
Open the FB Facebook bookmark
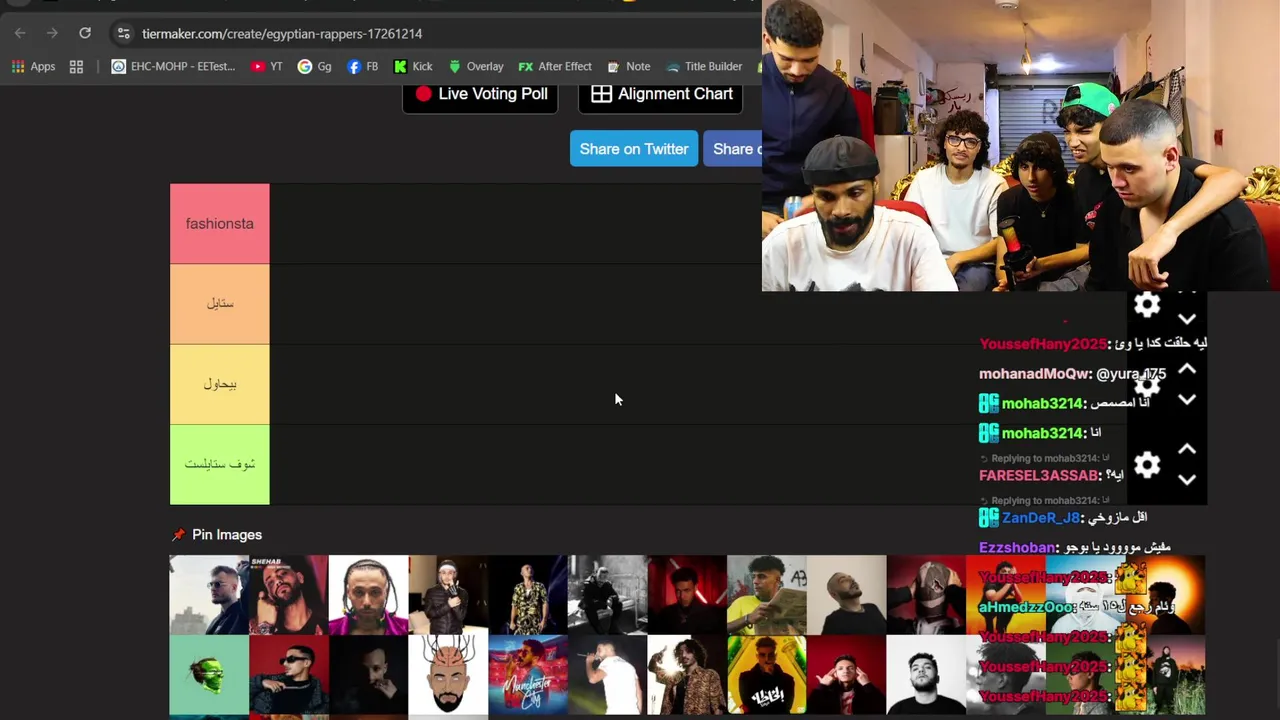click(362, 66)
